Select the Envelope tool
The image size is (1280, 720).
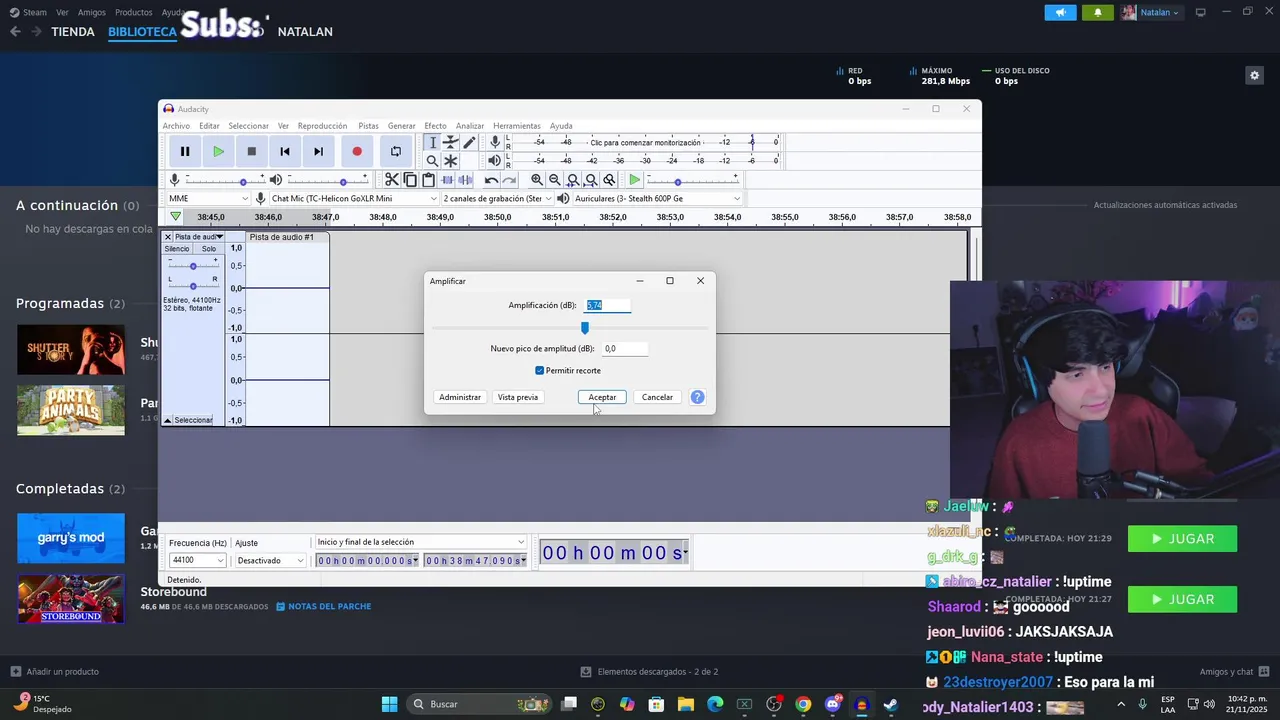tap(451, 143)
